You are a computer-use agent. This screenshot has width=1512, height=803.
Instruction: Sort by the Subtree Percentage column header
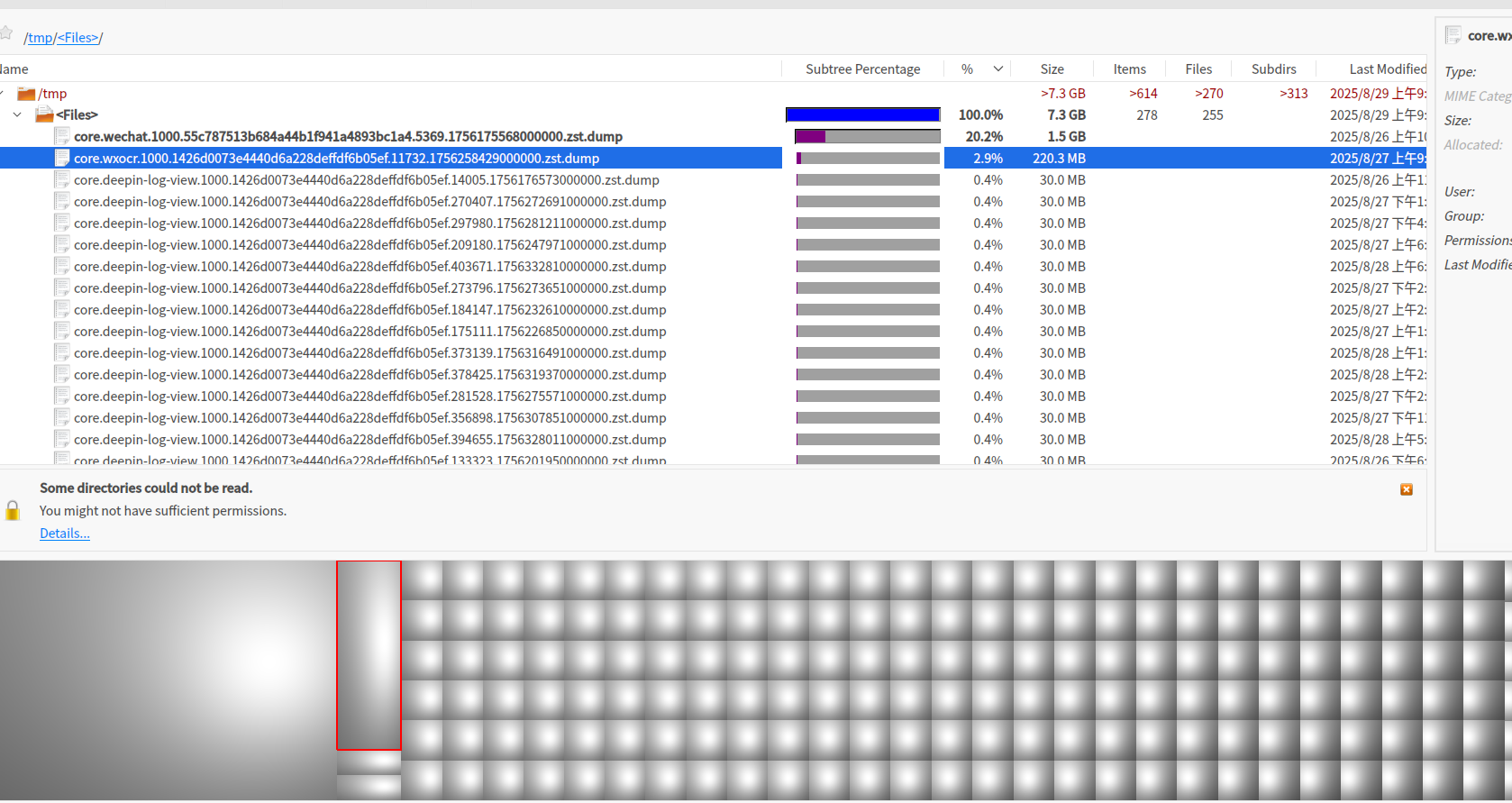tap(862, 68)
